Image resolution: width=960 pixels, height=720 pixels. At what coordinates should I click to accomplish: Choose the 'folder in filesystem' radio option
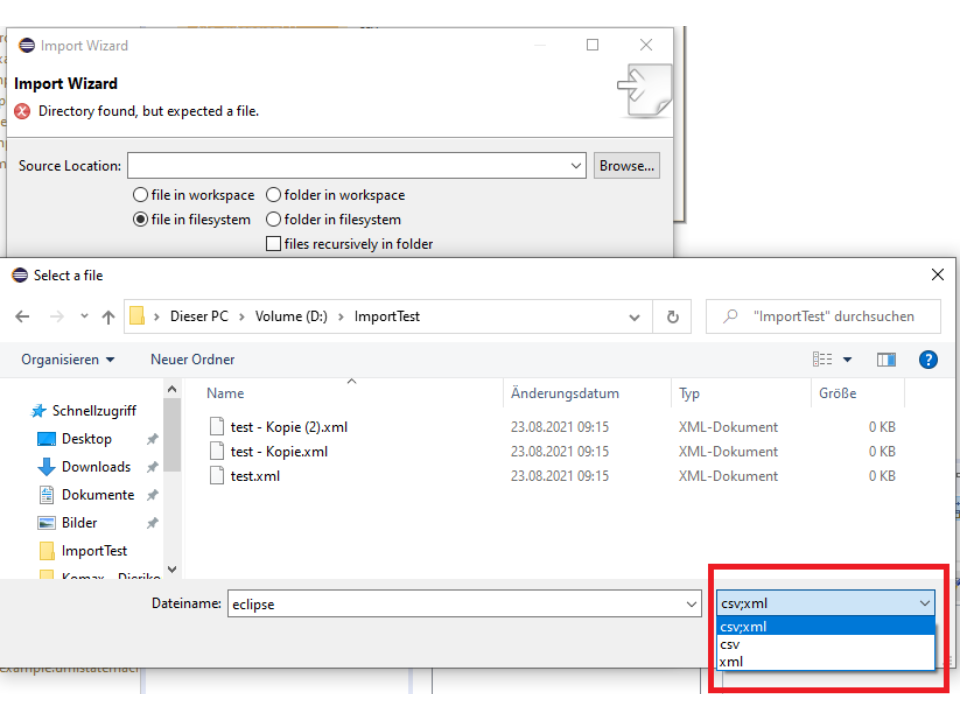(x=274, y=220)
